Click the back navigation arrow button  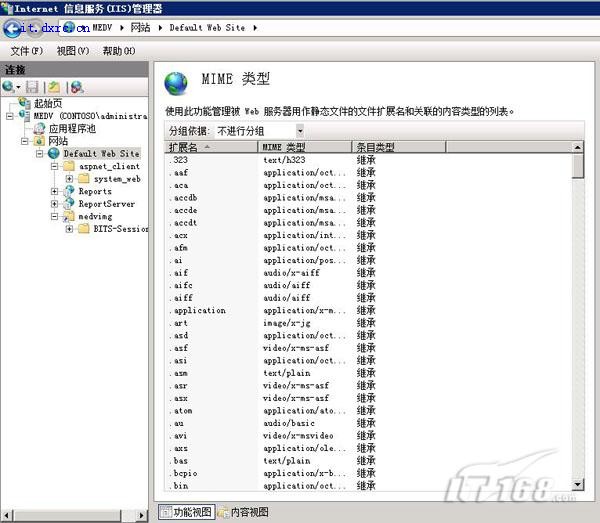point(14,28)
